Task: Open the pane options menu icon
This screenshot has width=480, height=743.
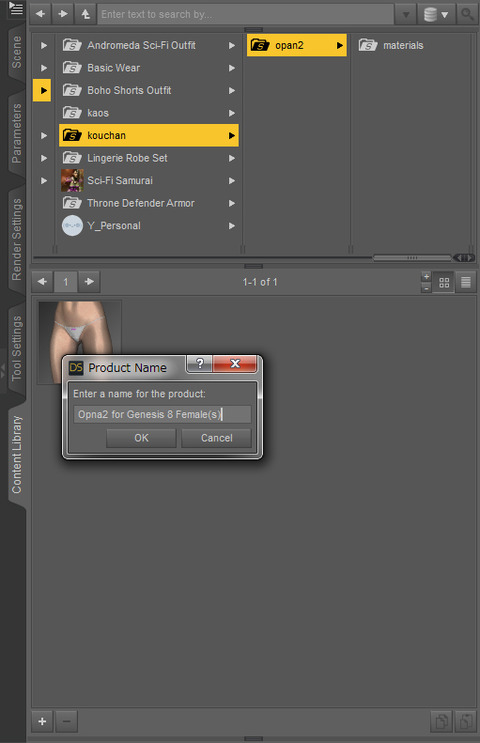Action: (16, 8)
